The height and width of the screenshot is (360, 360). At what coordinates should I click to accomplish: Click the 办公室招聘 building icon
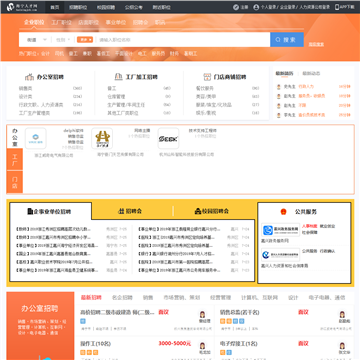click(30, 77)
